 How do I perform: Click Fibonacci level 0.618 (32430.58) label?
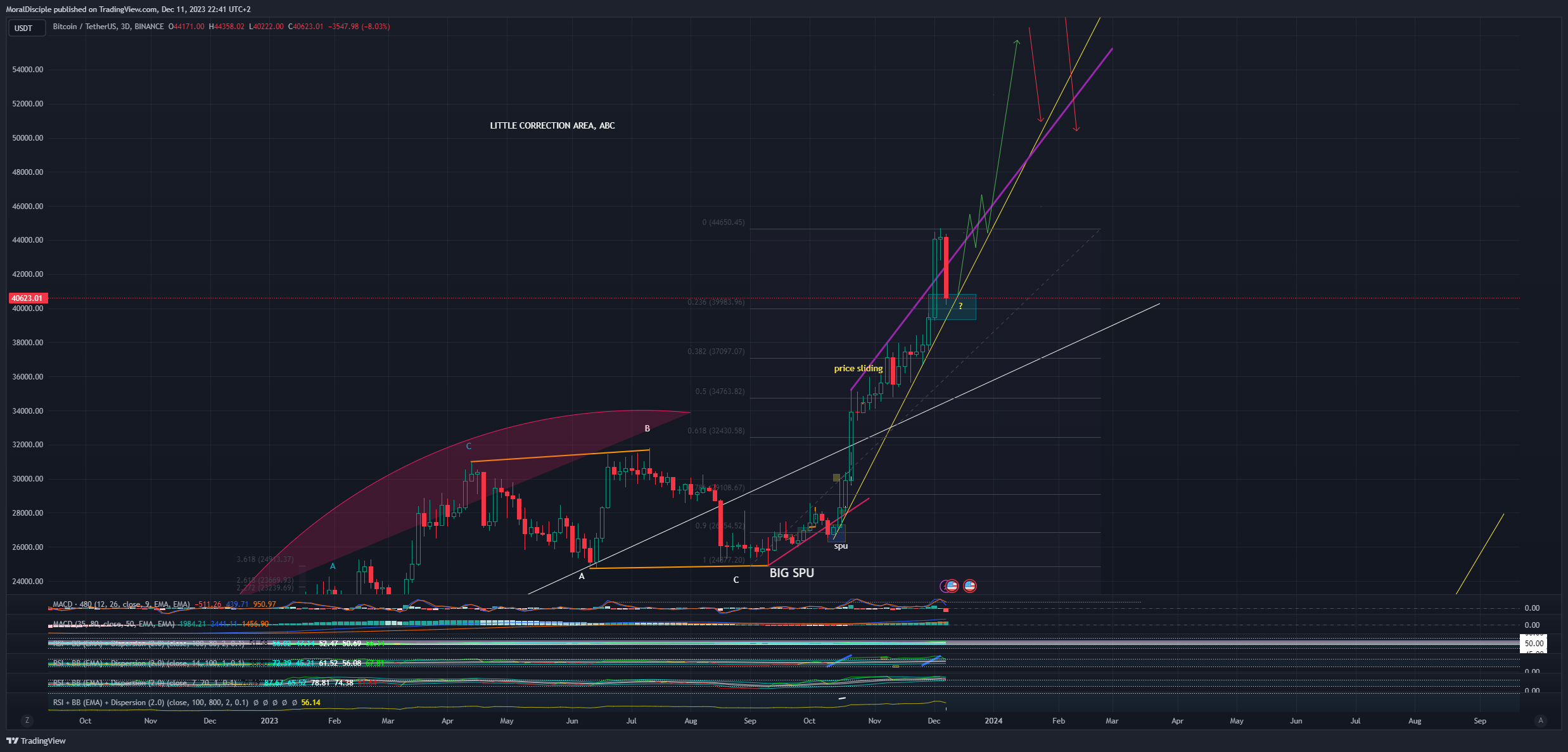tap(716, 431)
